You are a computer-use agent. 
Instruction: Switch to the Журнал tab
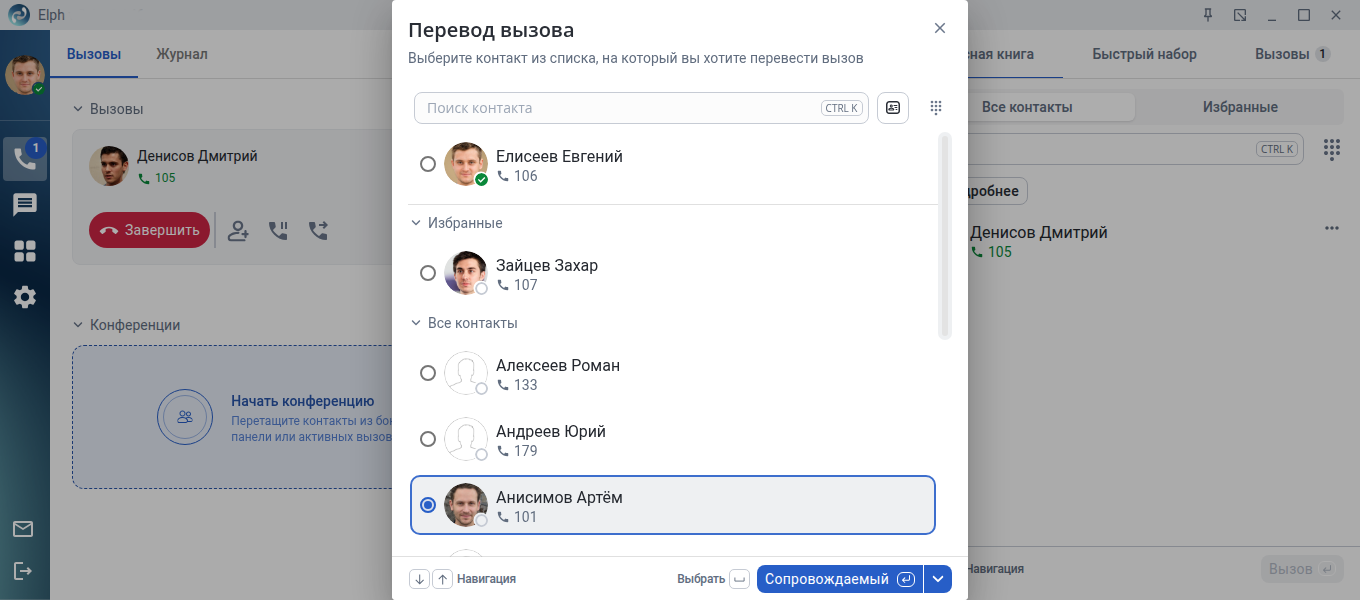(182, 54)
